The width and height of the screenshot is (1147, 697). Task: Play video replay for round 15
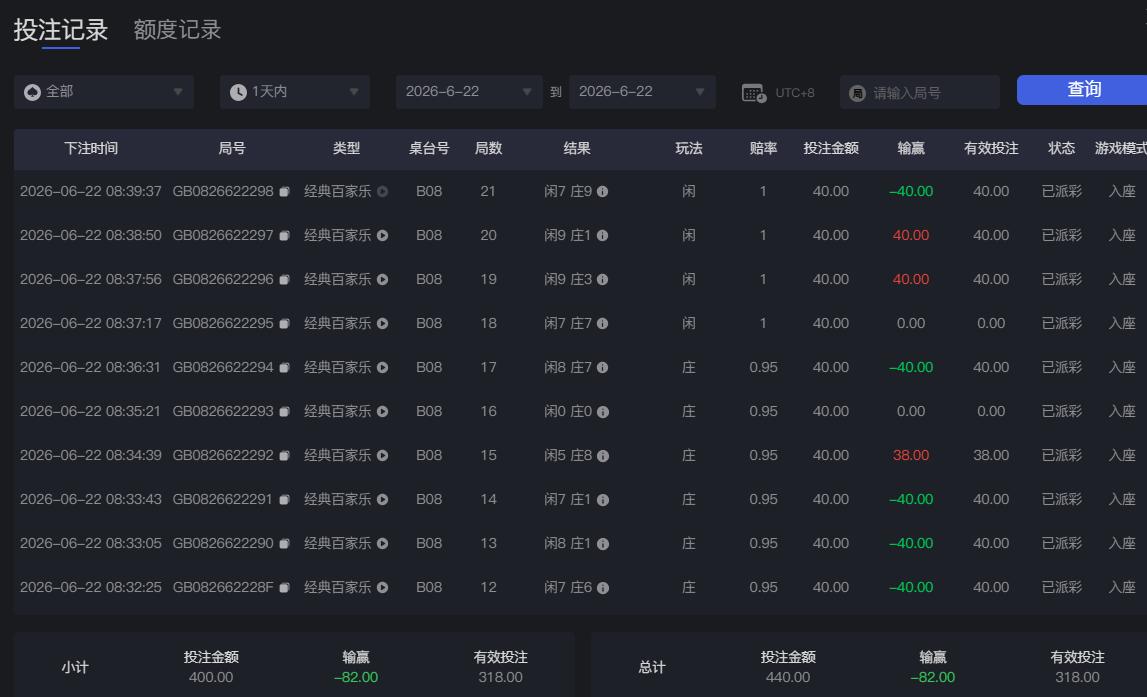click(x=383, y=456)
